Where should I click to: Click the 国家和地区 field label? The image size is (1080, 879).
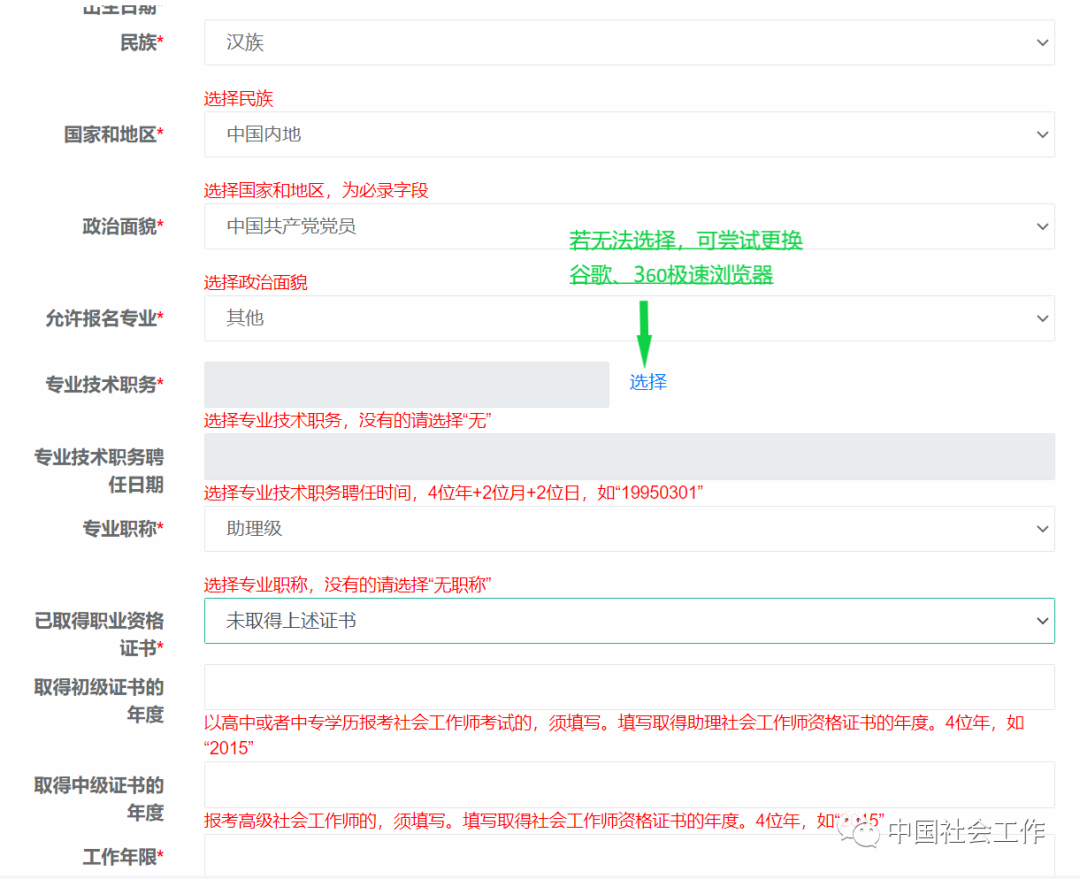point(113,134)
